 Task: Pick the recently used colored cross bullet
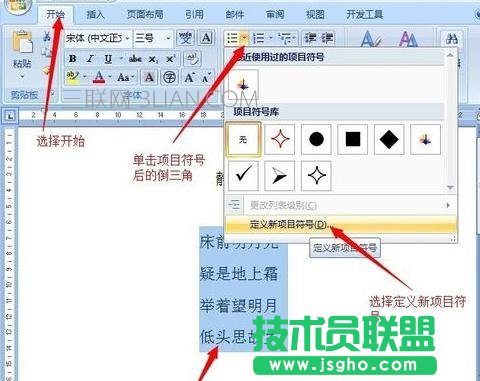pyautogui.click(x=243, y=85)
